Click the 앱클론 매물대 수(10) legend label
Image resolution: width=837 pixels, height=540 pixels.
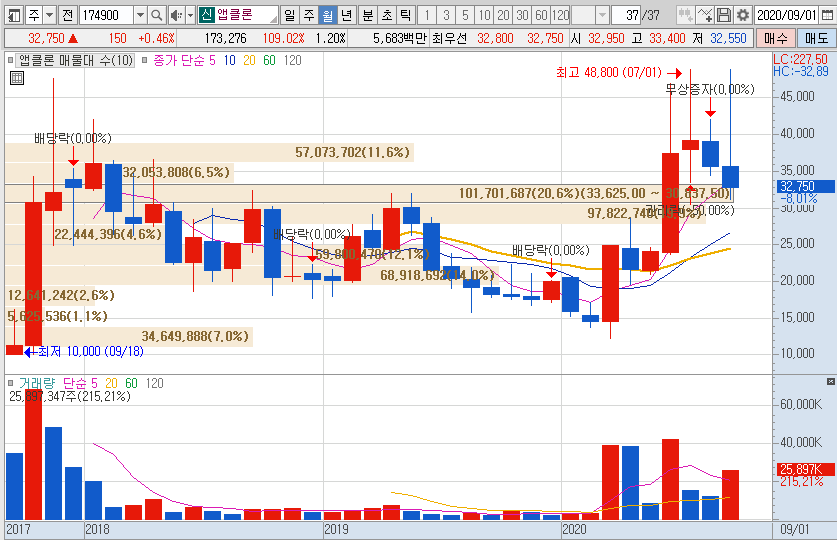[76, 60]
